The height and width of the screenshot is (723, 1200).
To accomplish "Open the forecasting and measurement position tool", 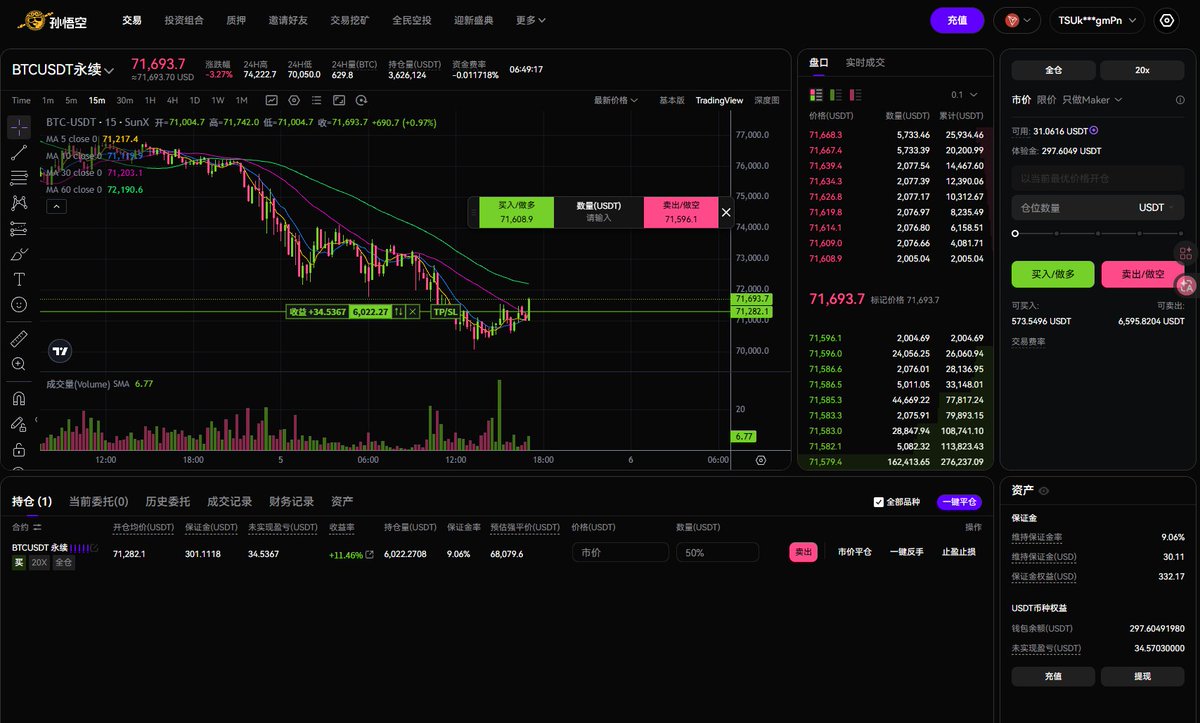I will coord(19,229).
